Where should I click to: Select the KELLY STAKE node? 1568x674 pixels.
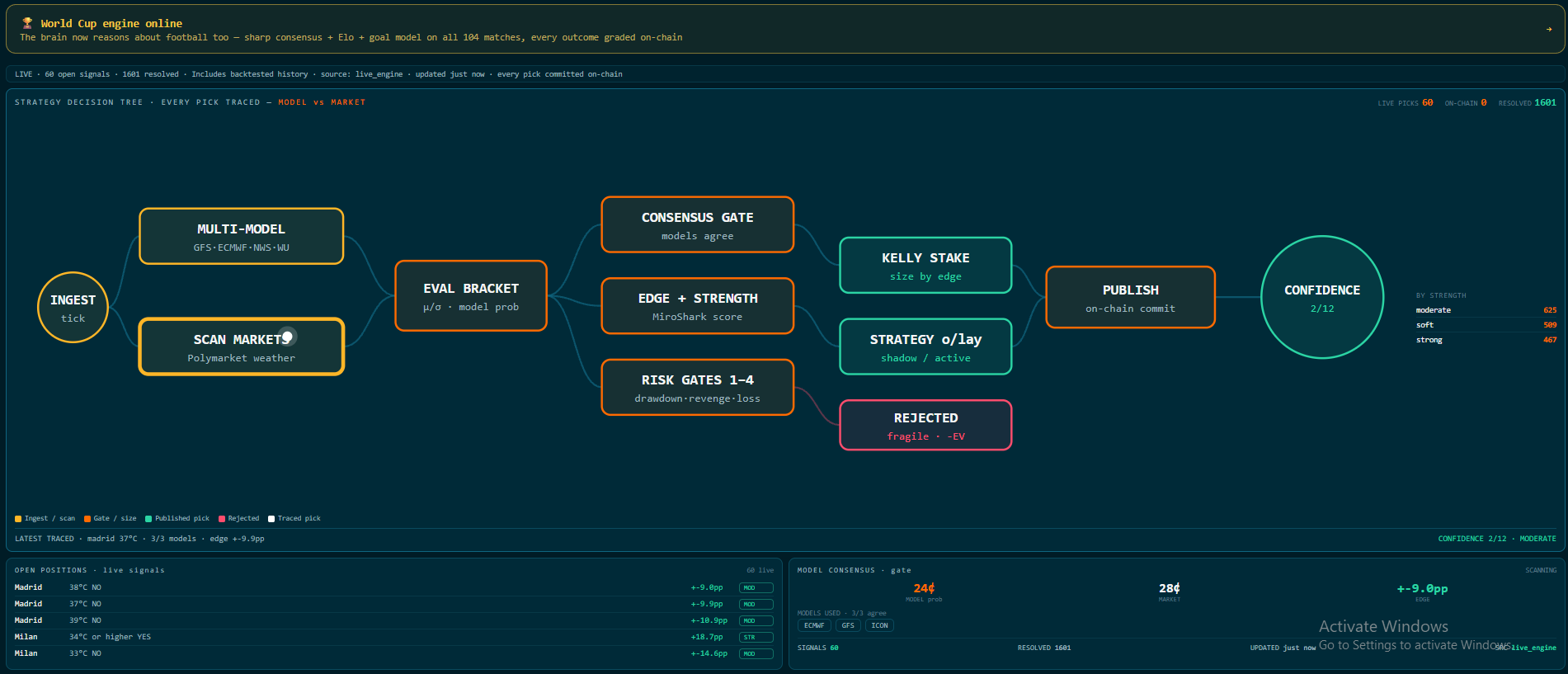click(925, 266)
